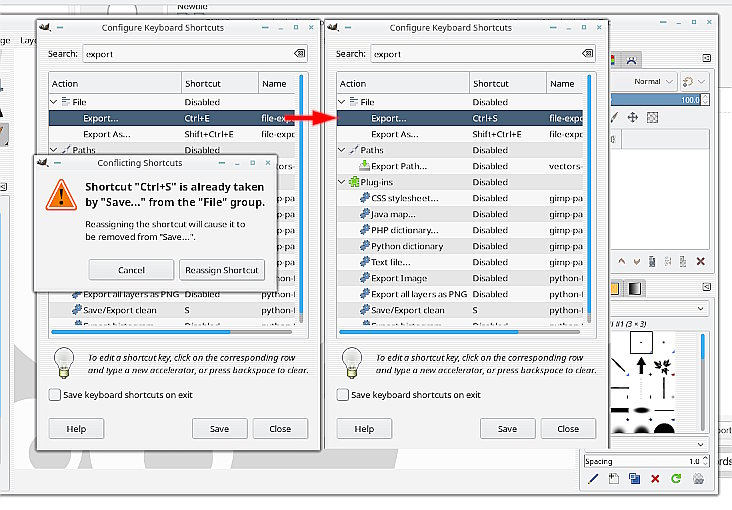The image size is (732, 510).
Task: Select Export Image plug-in row
Action: coord(460,278)
